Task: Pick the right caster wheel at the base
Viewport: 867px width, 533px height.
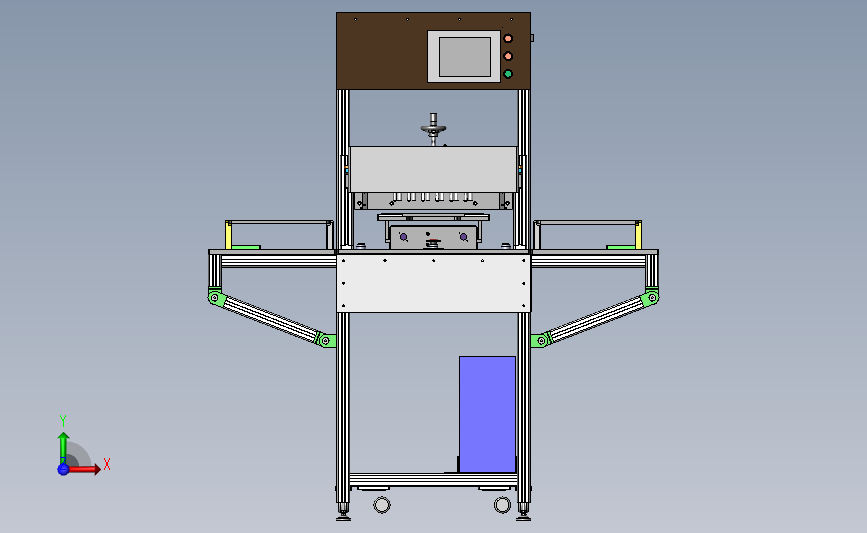Action: (502, 505)
